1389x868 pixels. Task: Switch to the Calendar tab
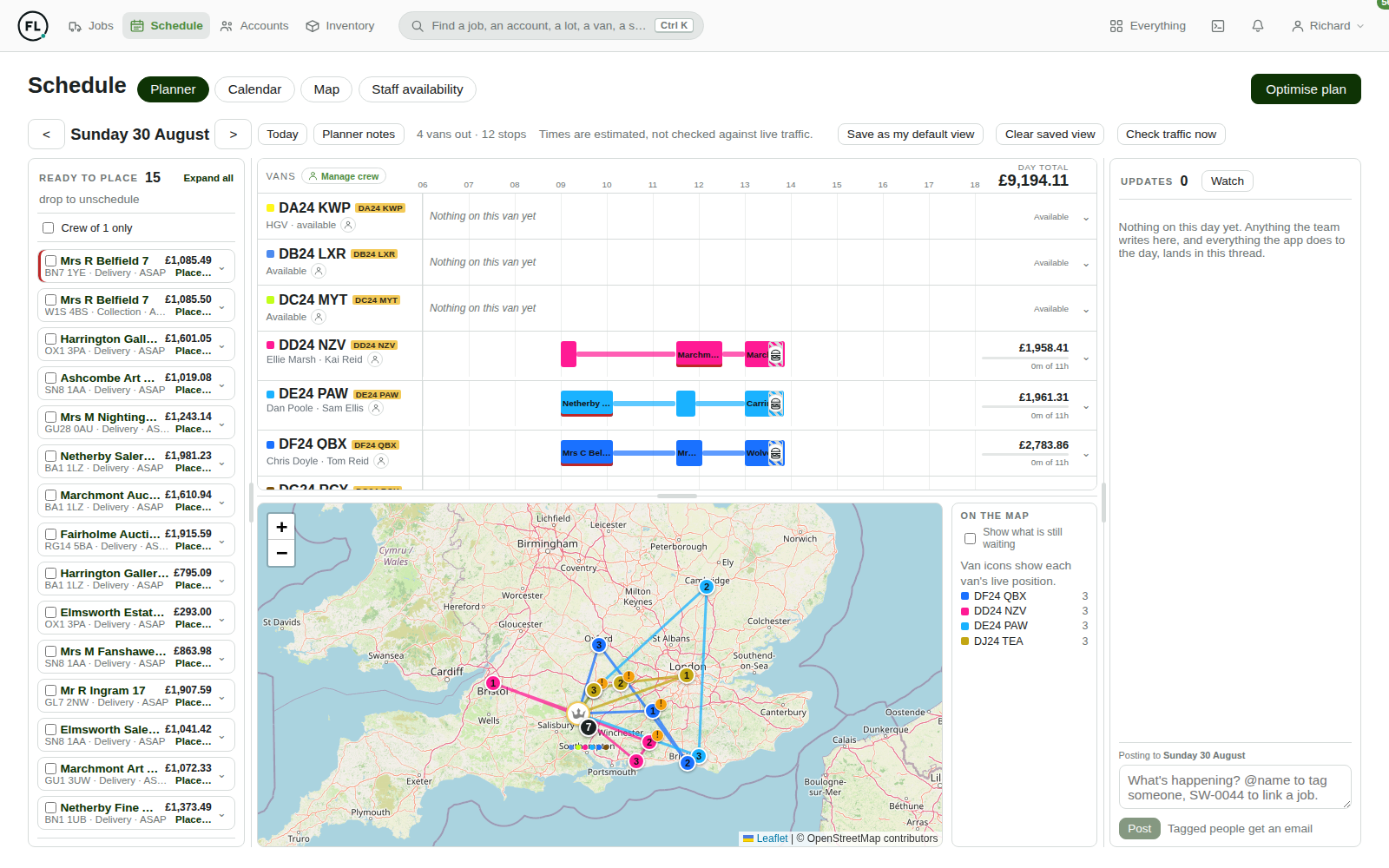[254, 89]
